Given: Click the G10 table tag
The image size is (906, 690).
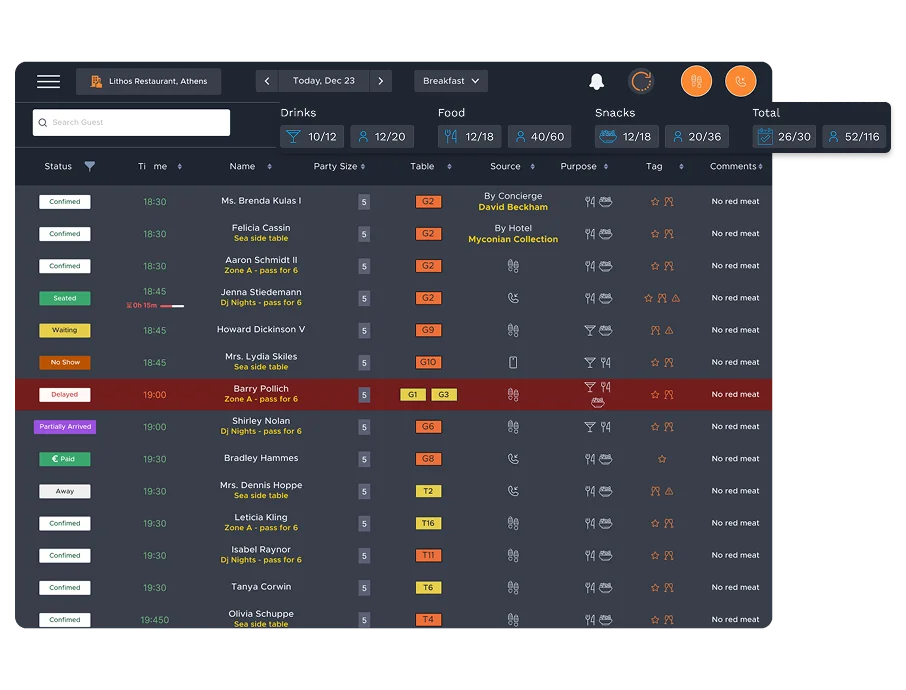Looking at the screenshot, I should [428, 362].
